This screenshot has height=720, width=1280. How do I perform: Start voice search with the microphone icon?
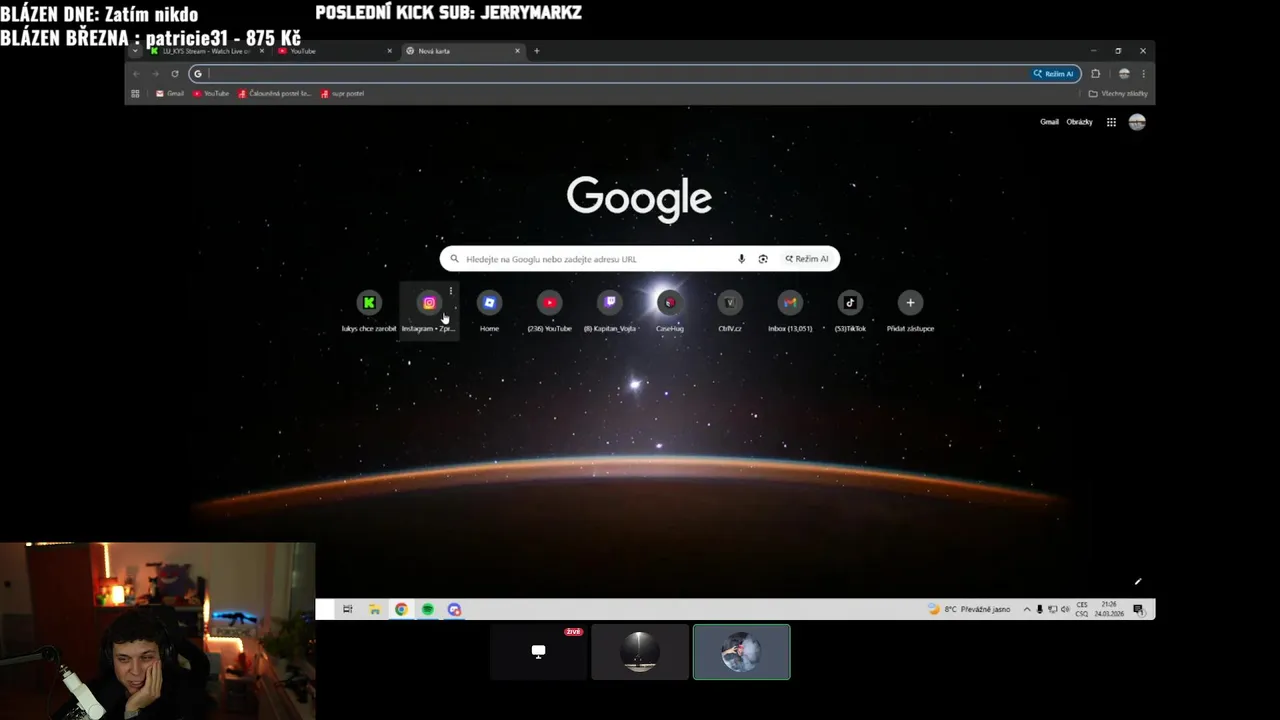tap(741, 259)
